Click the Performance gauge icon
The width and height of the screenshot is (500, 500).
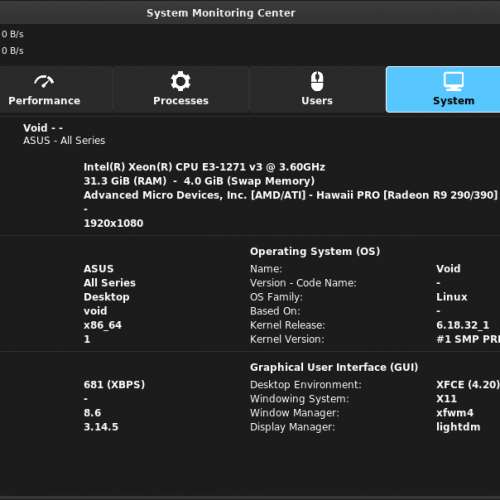44,81
